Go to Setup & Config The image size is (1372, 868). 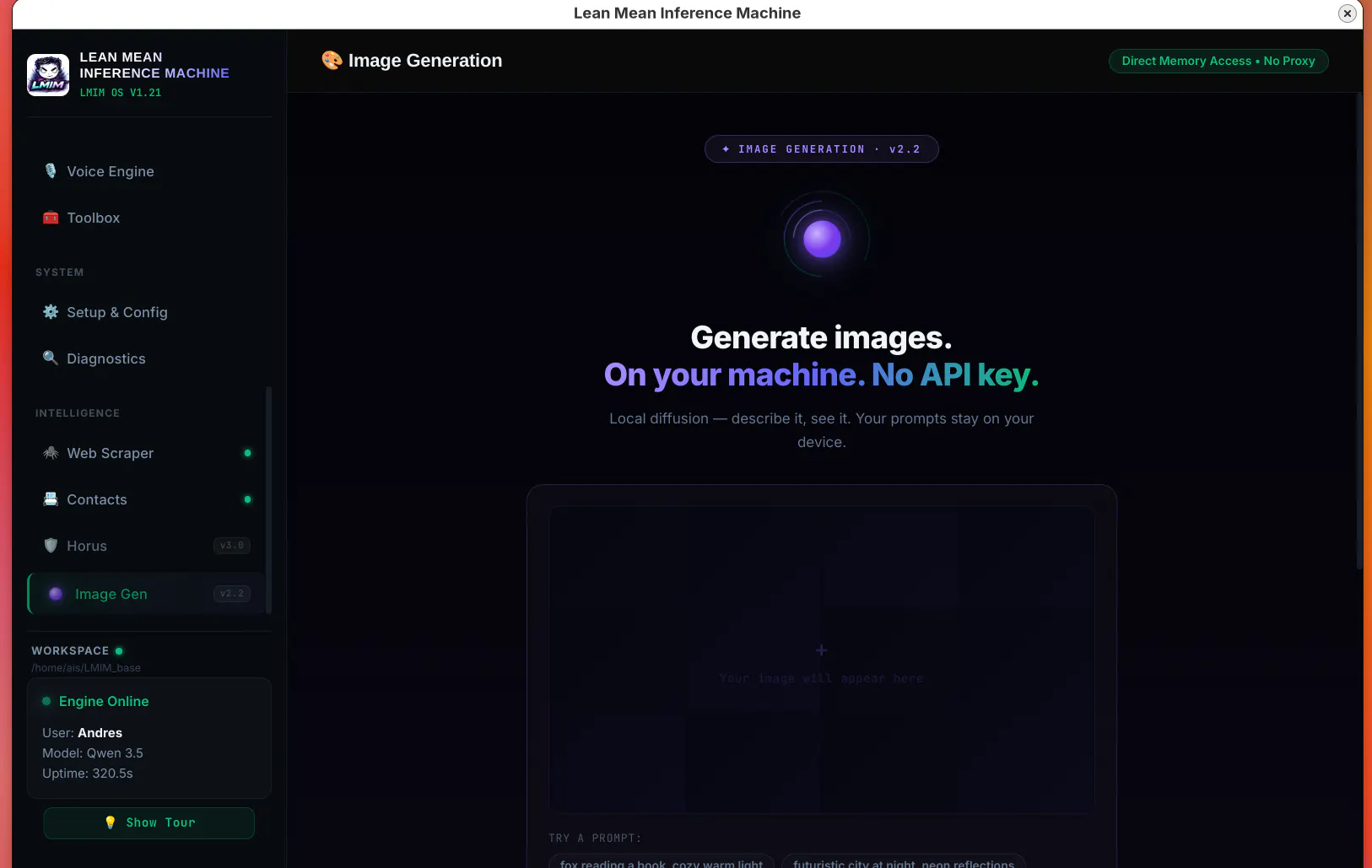(147, 312)
